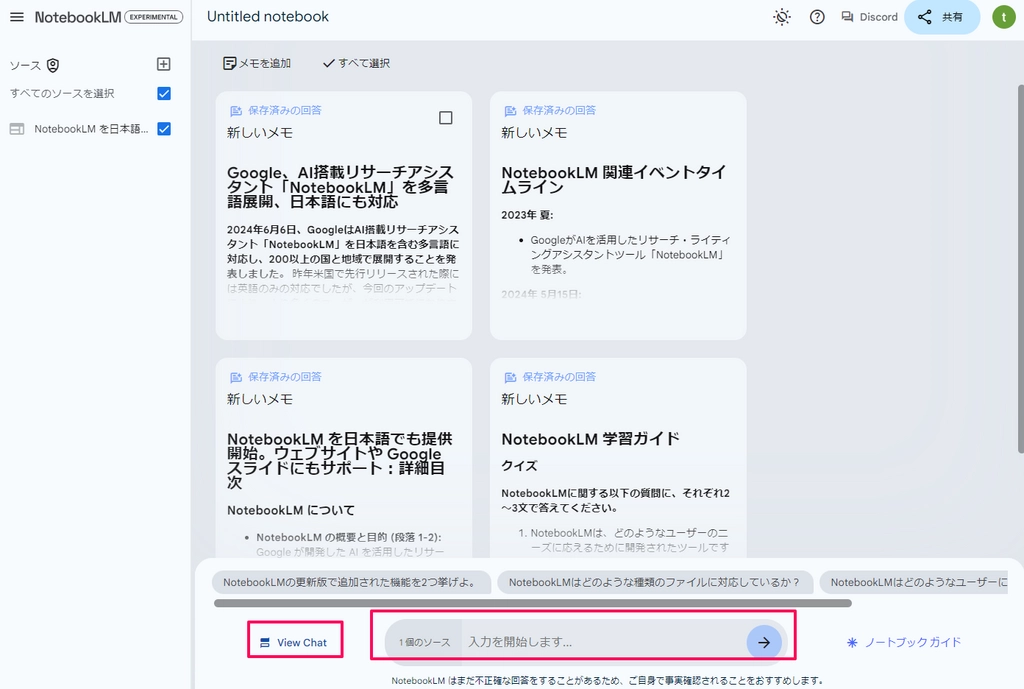Screen dimensions: 1024x689
Task: Click the Untitled notebook title
Action: click(268, 17)
